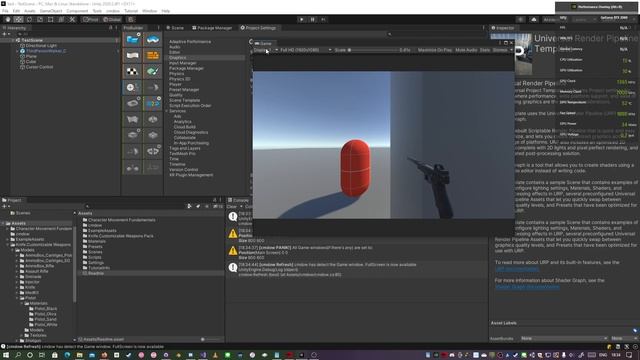The width and height of the screenshot is (640, 360).
Task: Collapse the Services section in Project Settings
Action: tap(167, 111)
